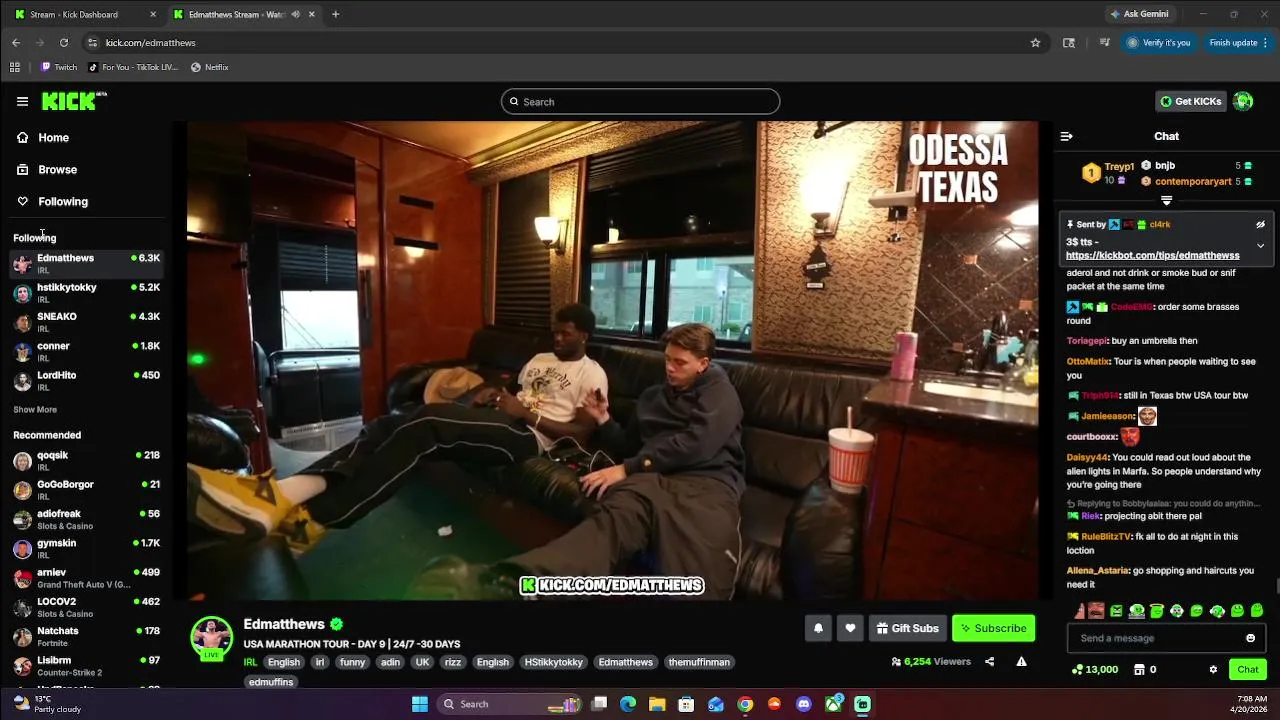Viewport: 1280px width, 720px height.
Task: Expand Show More followed channels
Action: click(35, 410)
